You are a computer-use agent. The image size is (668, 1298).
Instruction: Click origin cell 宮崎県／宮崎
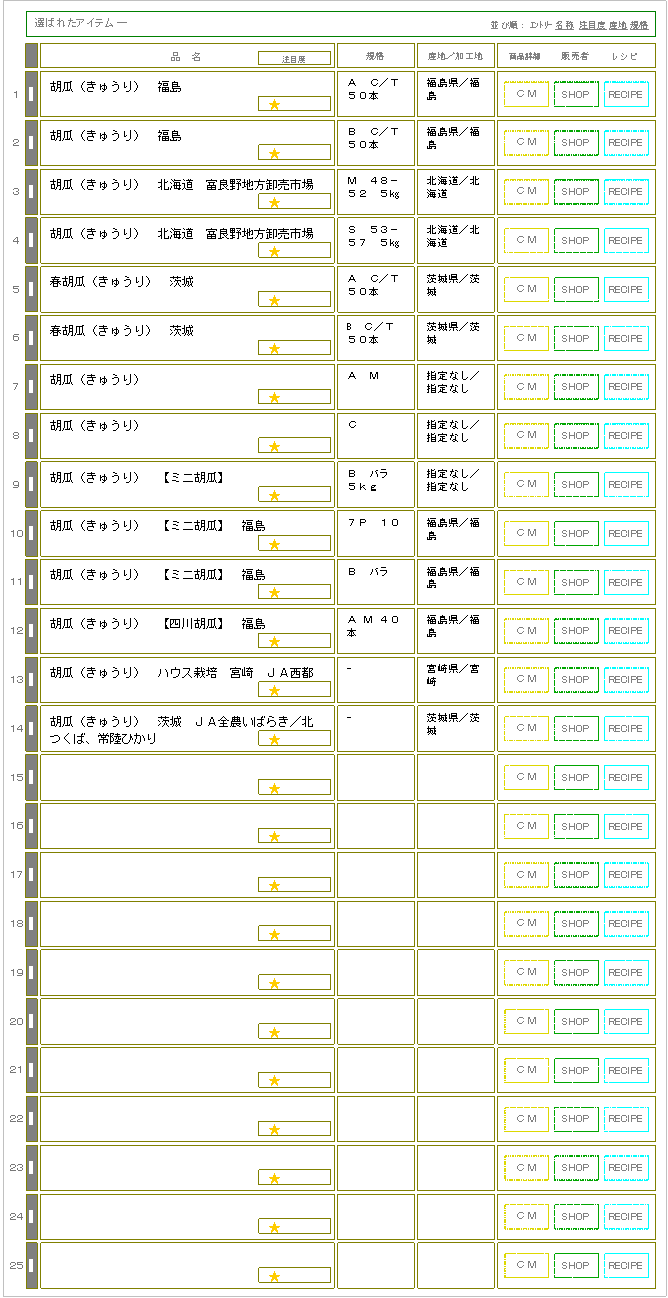click(x=456, y=680)
